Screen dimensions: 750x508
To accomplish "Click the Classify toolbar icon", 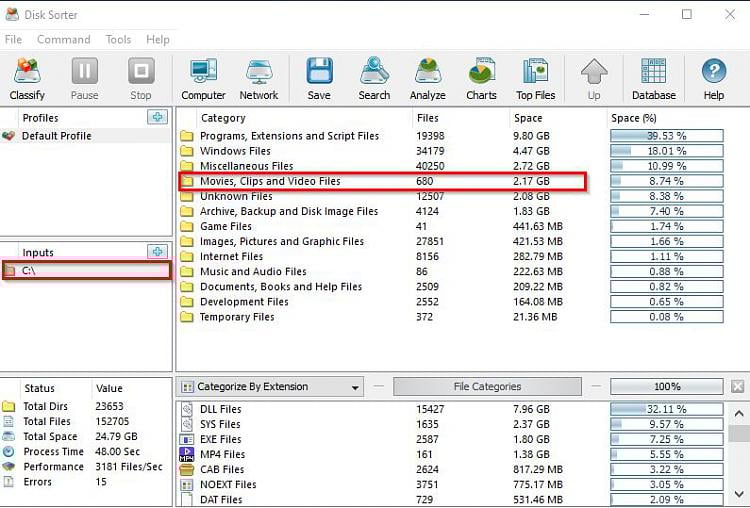I will point(27,78).
